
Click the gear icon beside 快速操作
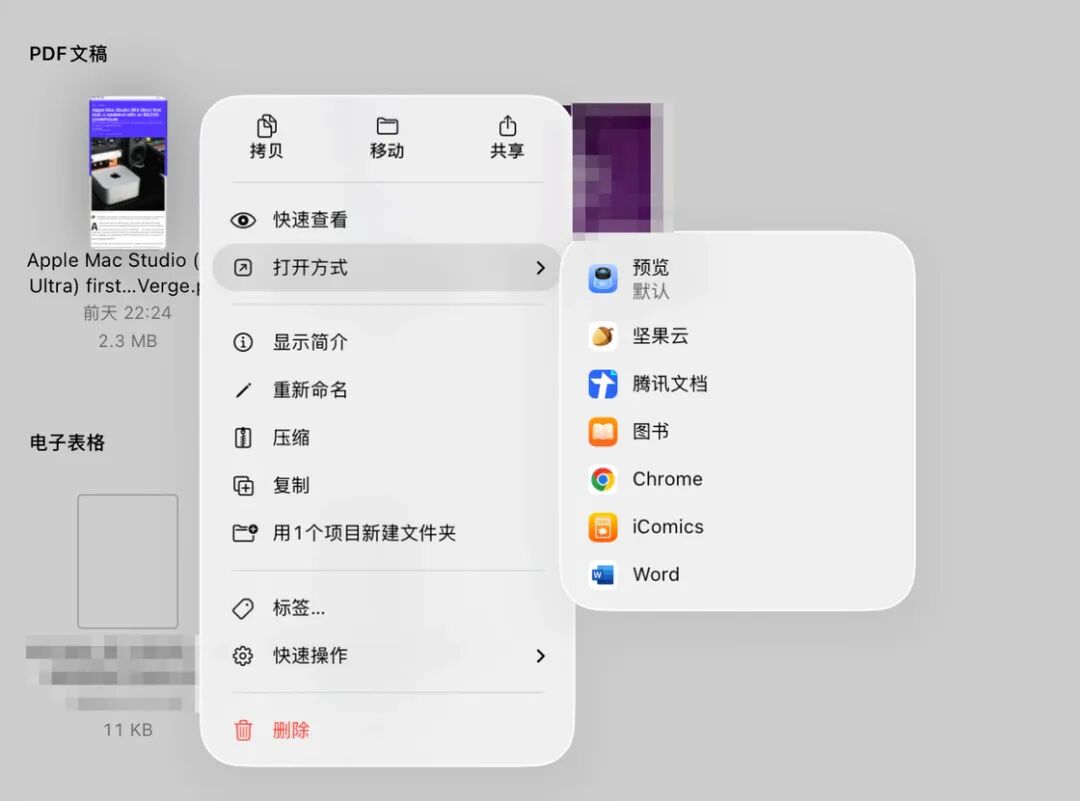[x=243, y=656]
